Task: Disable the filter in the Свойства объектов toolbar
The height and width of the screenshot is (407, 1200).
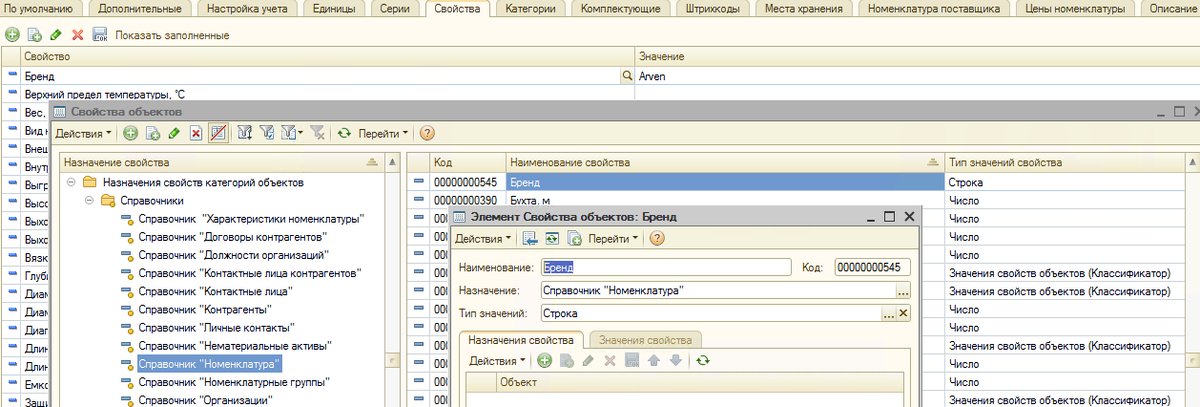Action: coord(316,133)
